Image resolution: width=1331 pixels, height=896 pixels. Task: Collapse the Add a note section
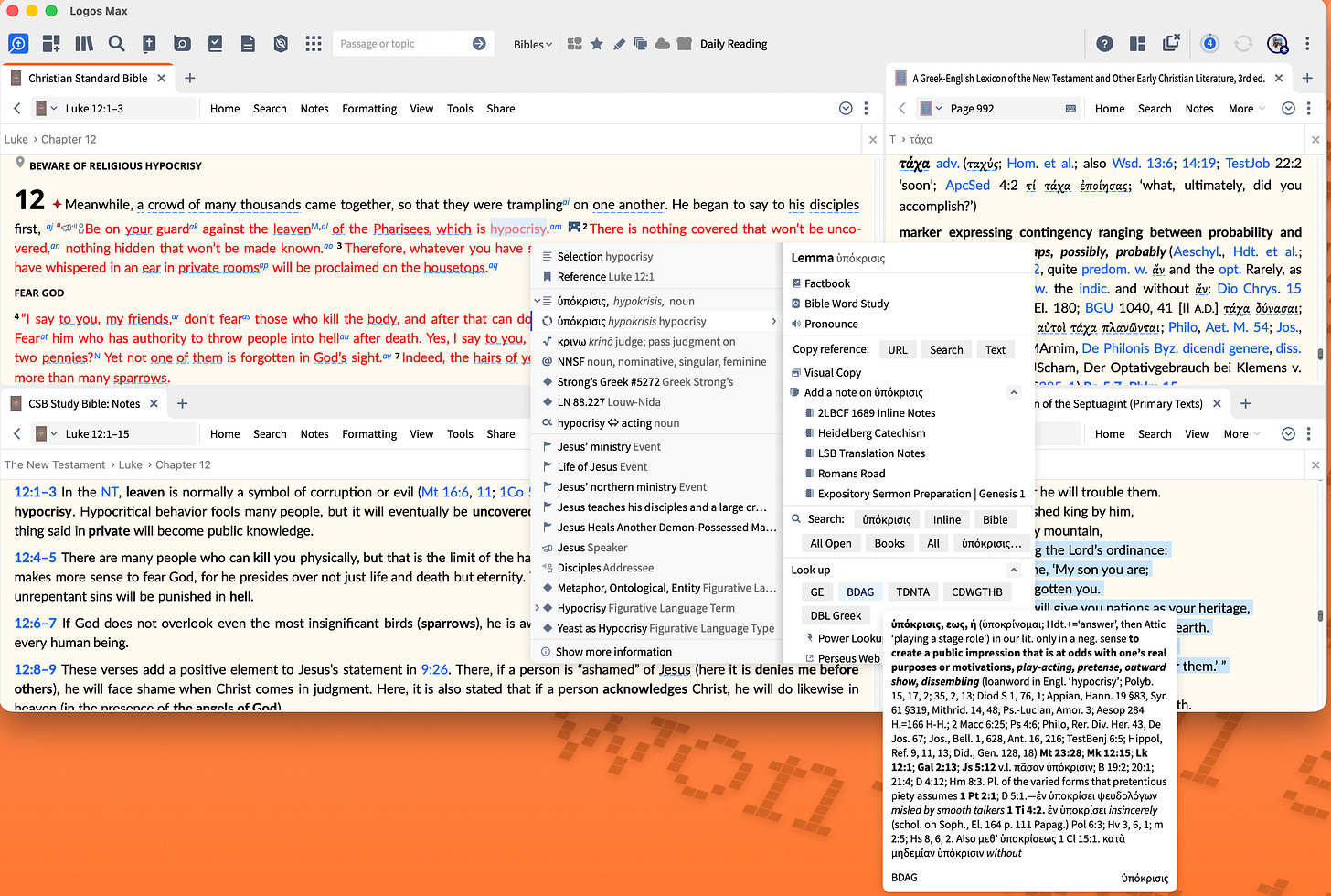point(1013,392)
